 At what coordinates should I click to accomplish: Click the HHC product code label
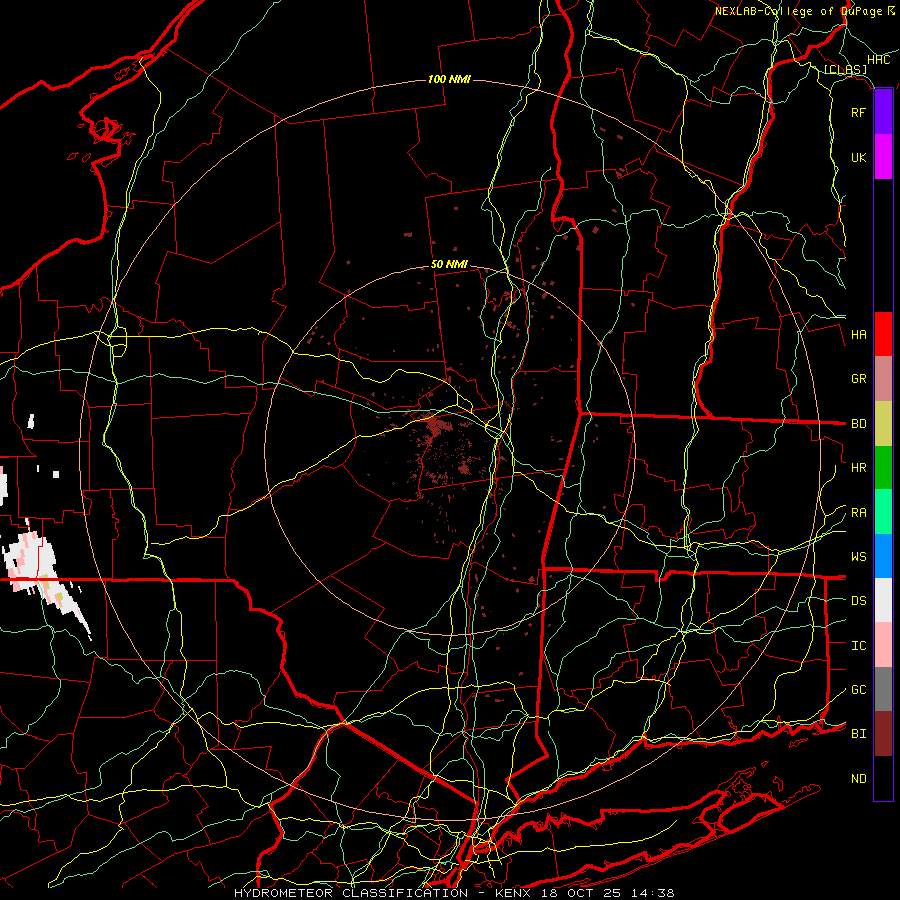click(879, 60)
